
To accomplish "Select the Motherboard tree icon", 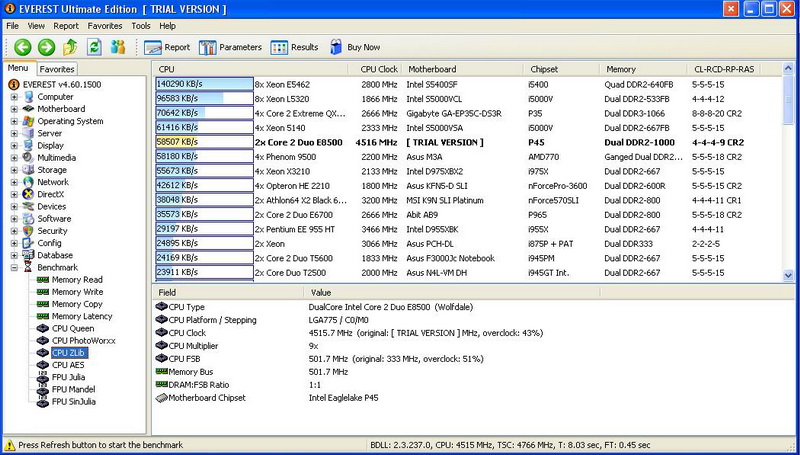I will (28, 109).
